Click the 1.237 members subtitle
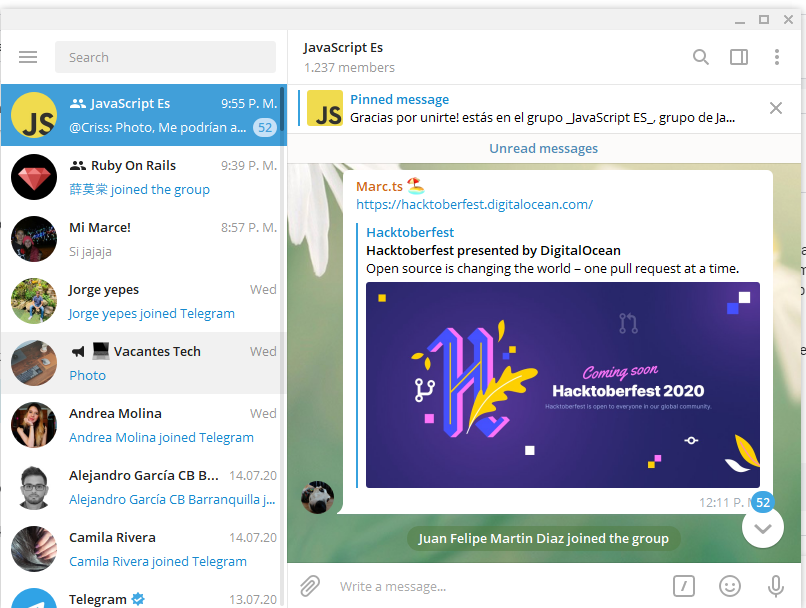Viewport: 806px width, 608px height. [349, 67]
